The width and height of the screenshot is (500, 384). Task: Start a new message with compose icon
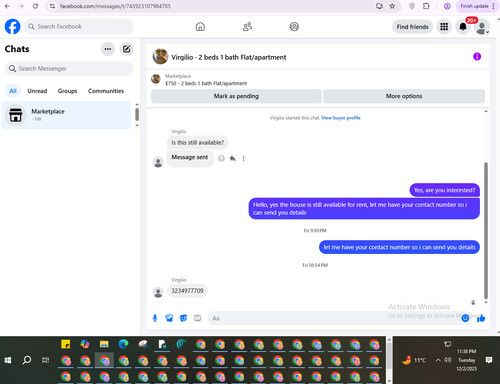pos(127,49)
